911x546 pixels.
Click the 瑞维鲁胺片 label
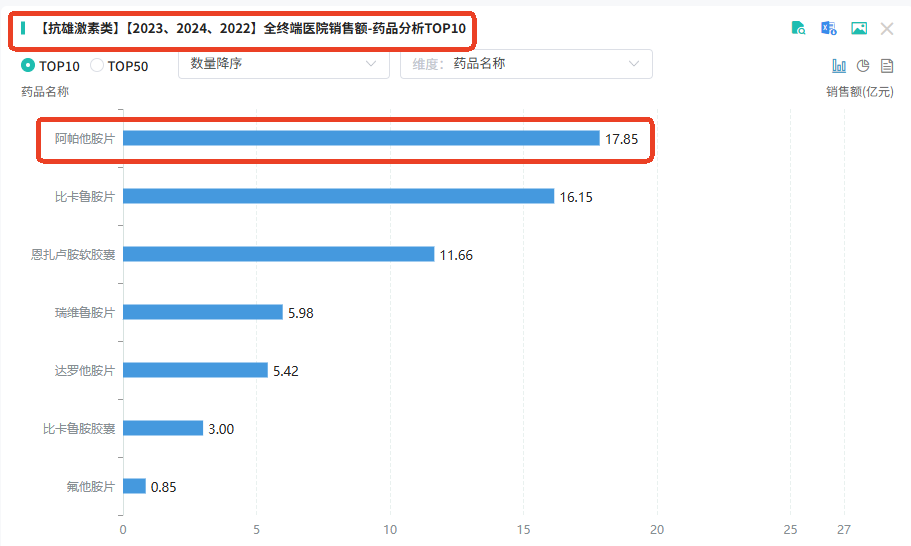85,312
